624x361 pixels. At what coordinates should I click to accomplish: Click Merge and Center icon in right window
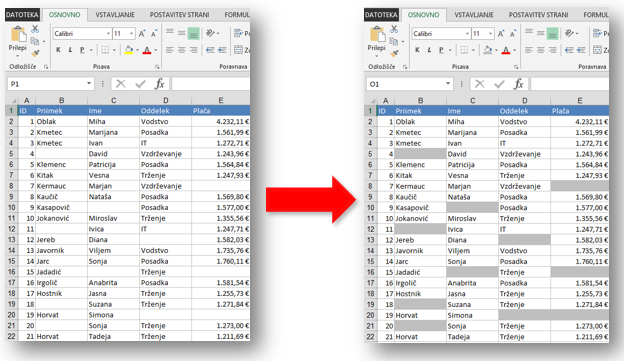point(597,50)
